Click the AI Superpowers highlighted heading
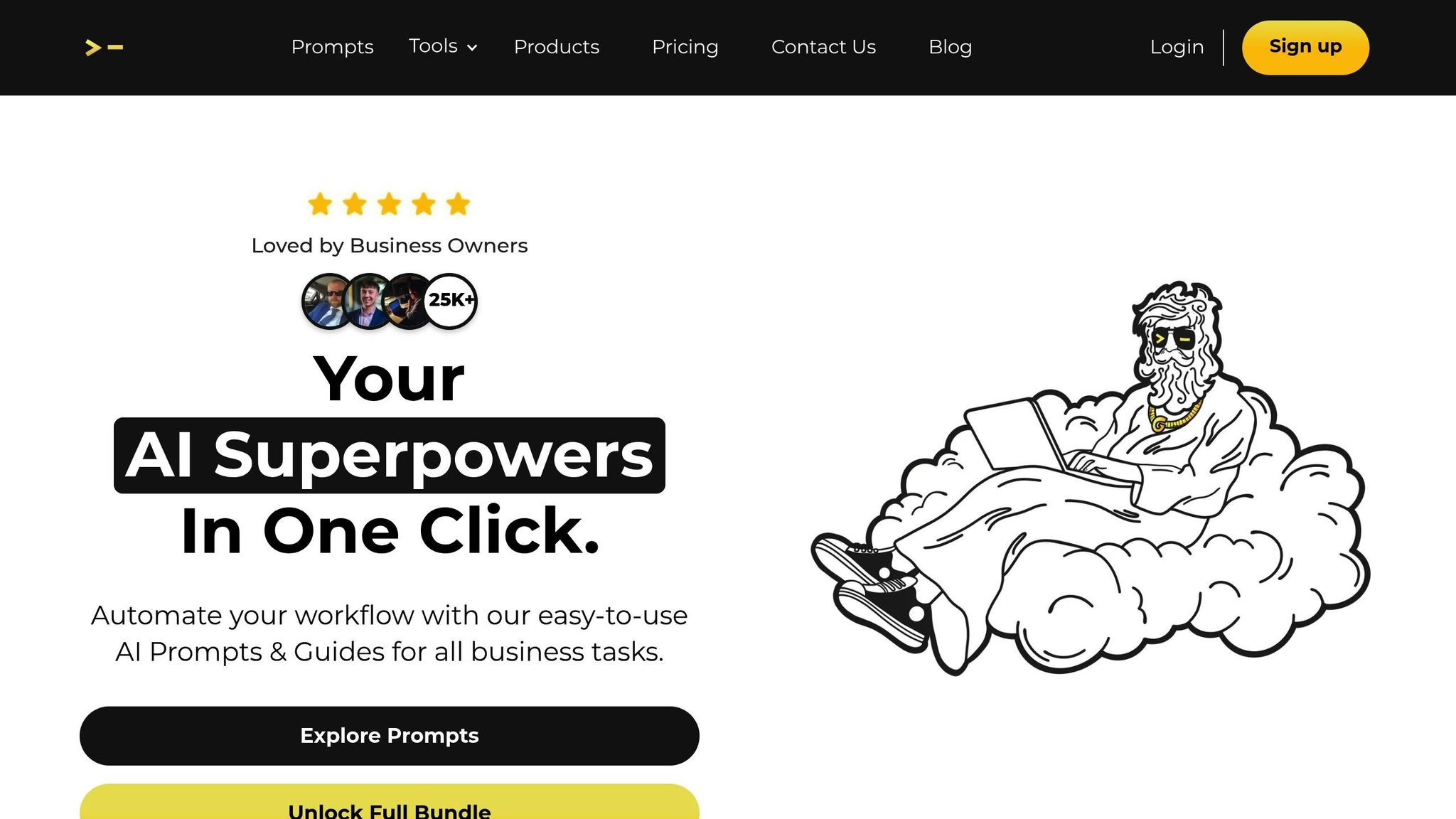Viewport: 1456px width, 819px height. tap(390, 455)
